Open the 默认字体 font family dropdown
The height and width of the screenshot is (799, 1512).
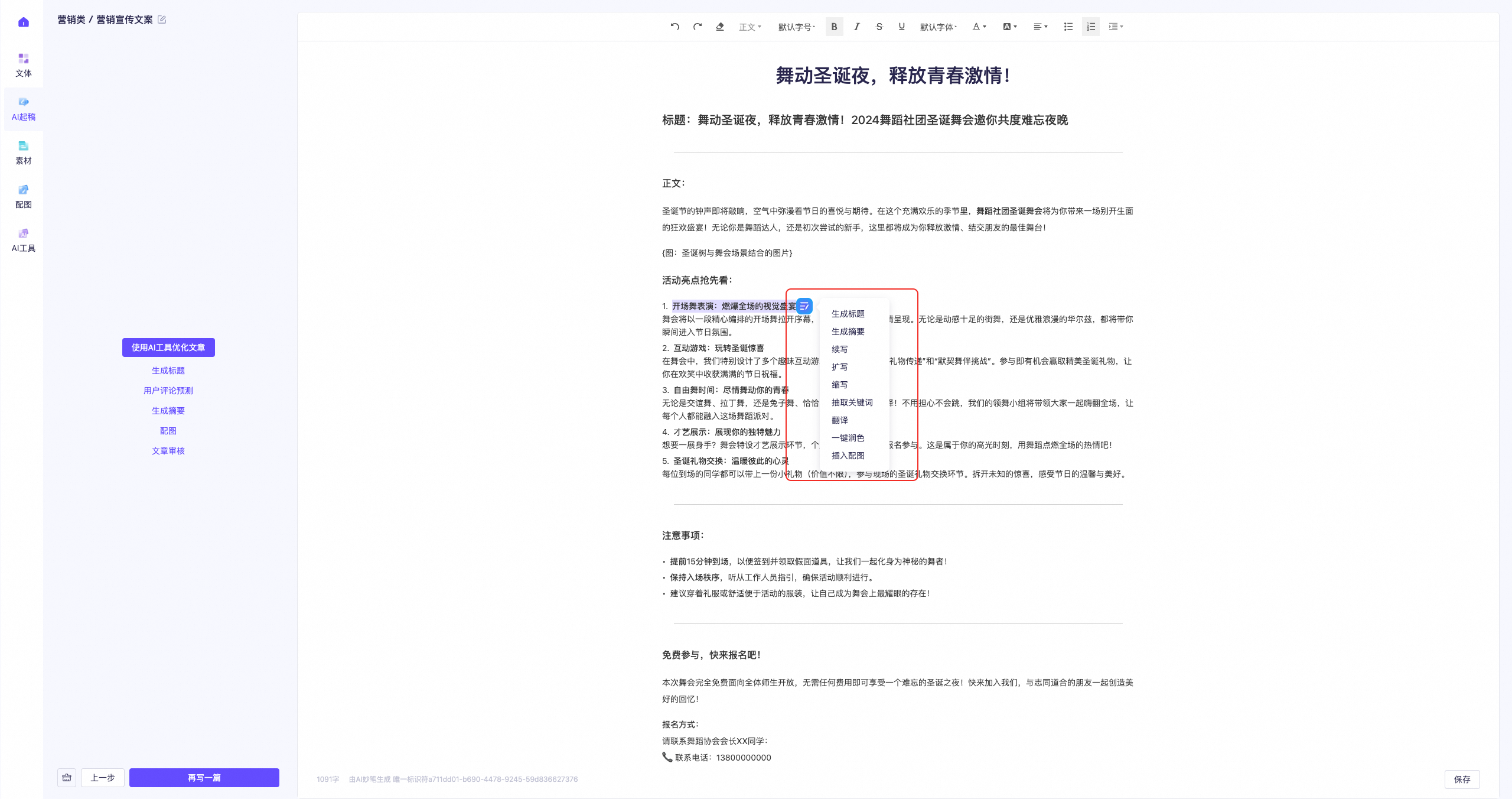(939, 27)
